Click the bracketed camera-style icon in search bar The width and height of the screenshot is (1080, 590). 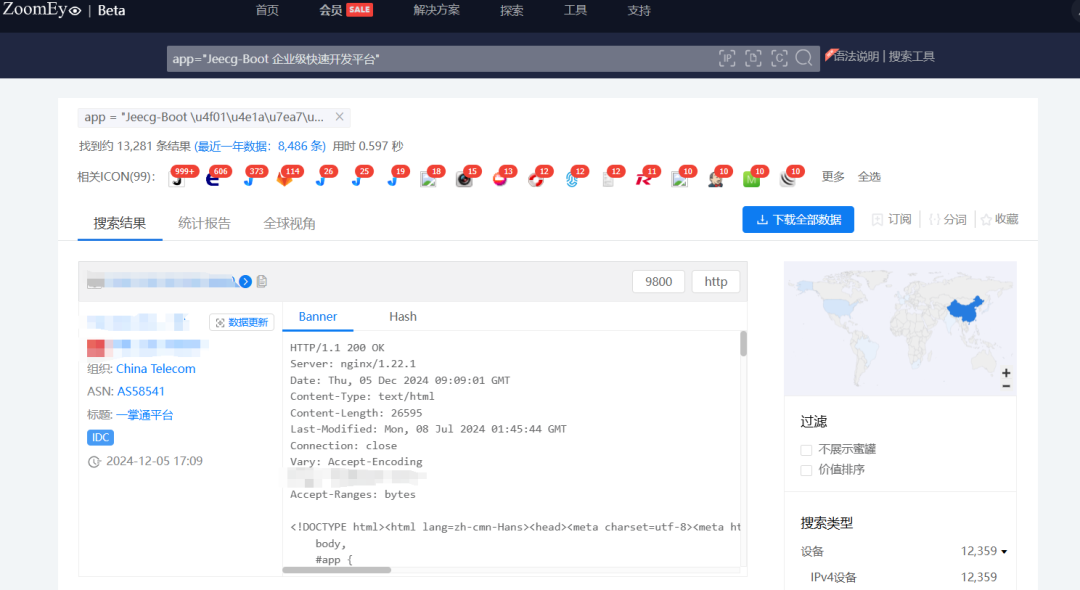754,59
